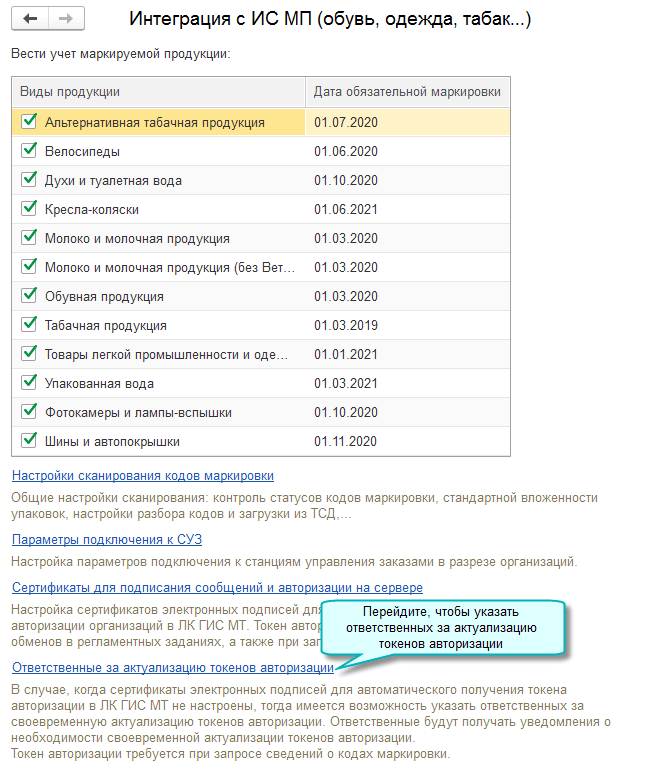The height and width of the screenshot is (768, 647).
Task: Open Сертификаты для подписания сообщений link
Action: 217,587
